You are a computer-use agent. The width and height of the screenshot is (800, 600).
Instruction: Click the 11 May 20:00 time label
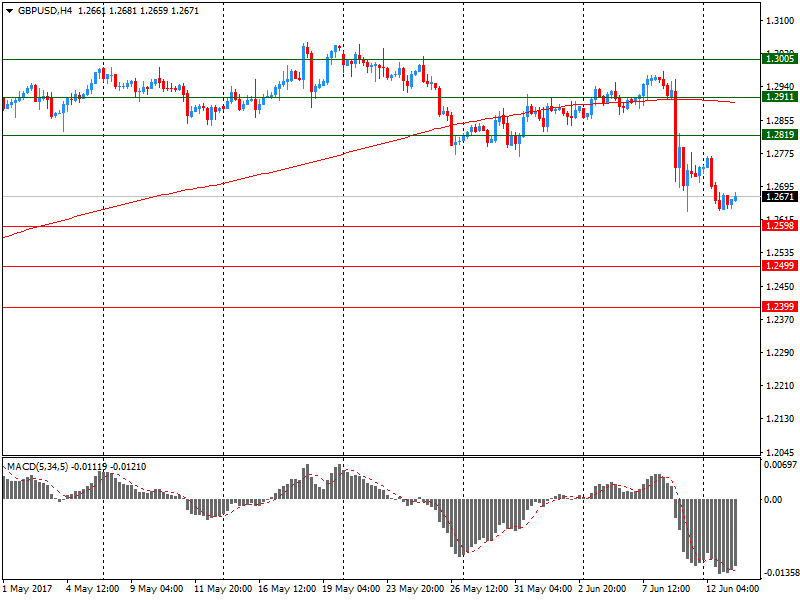click(x=223, y=589)
